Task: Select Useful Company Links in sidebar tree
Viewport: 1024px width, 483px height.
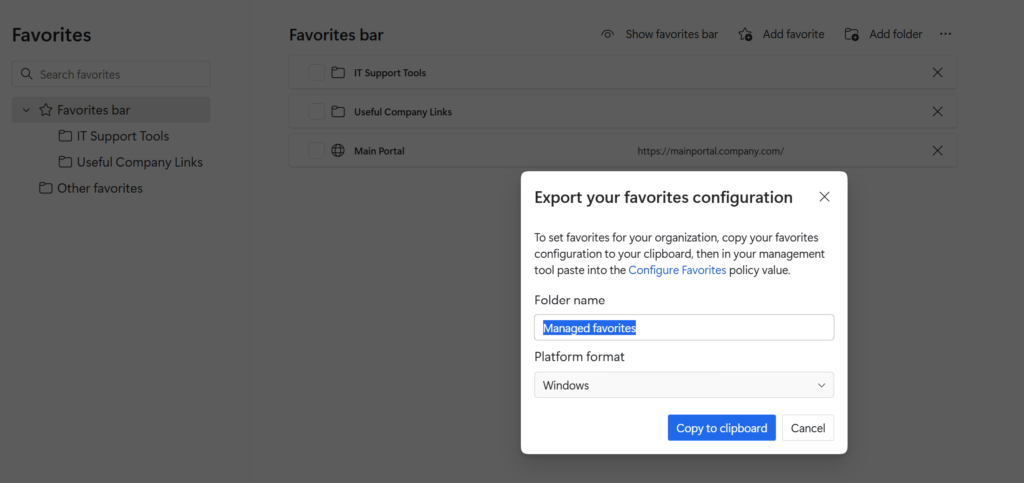Action: coord(140,162)
